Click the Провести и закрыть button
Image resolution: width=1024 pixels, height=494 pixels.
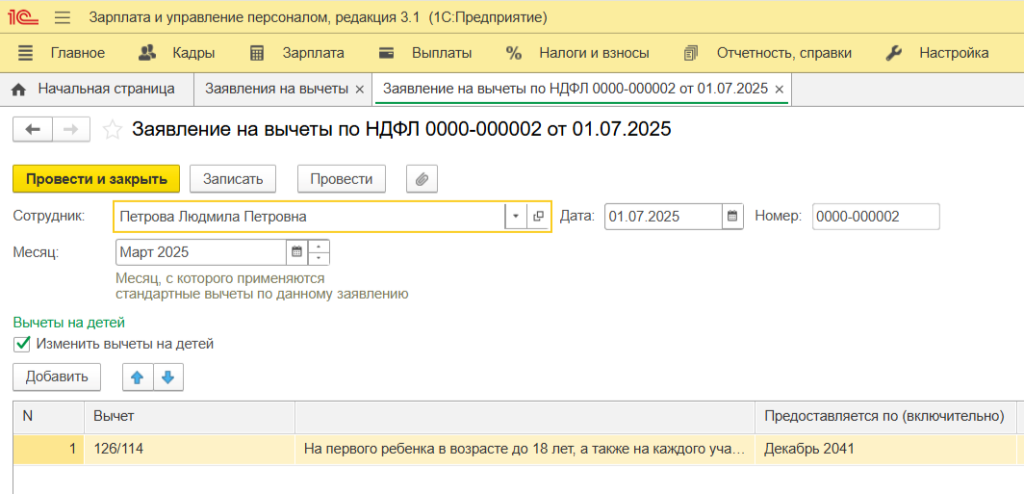[96, 179]
